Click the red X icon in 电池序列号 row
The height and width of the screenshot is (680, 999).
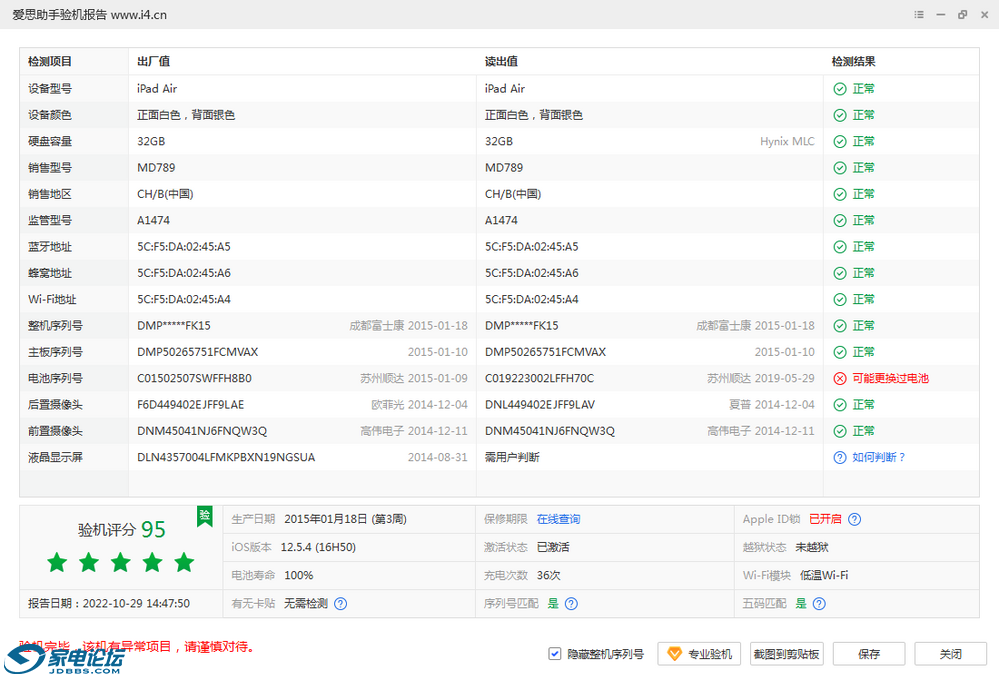[x=840, y=379]
